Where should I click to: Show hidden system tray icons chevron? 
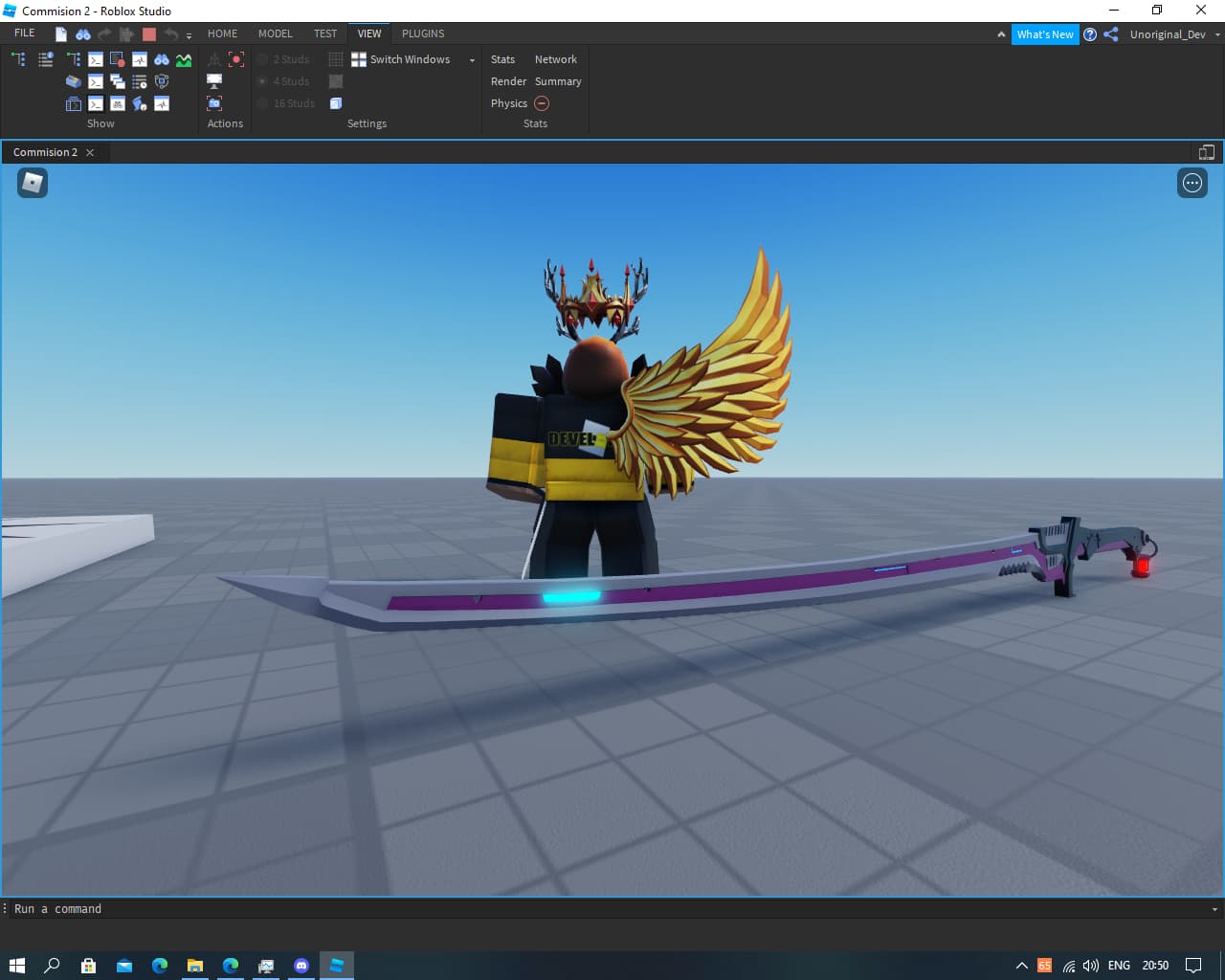tap(1021, 966)
